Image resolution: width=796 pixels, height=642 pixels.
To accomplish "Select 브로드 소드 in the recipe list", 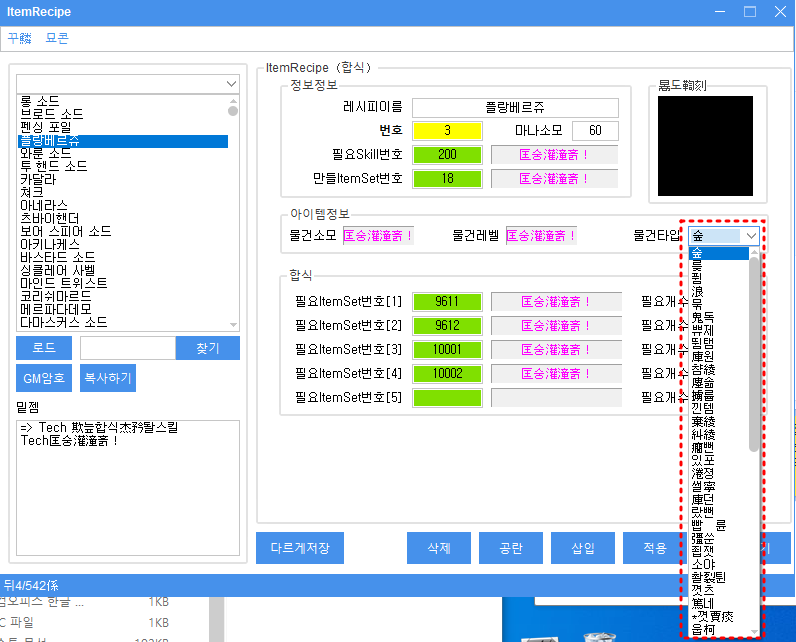I will [x=51, y=114].
